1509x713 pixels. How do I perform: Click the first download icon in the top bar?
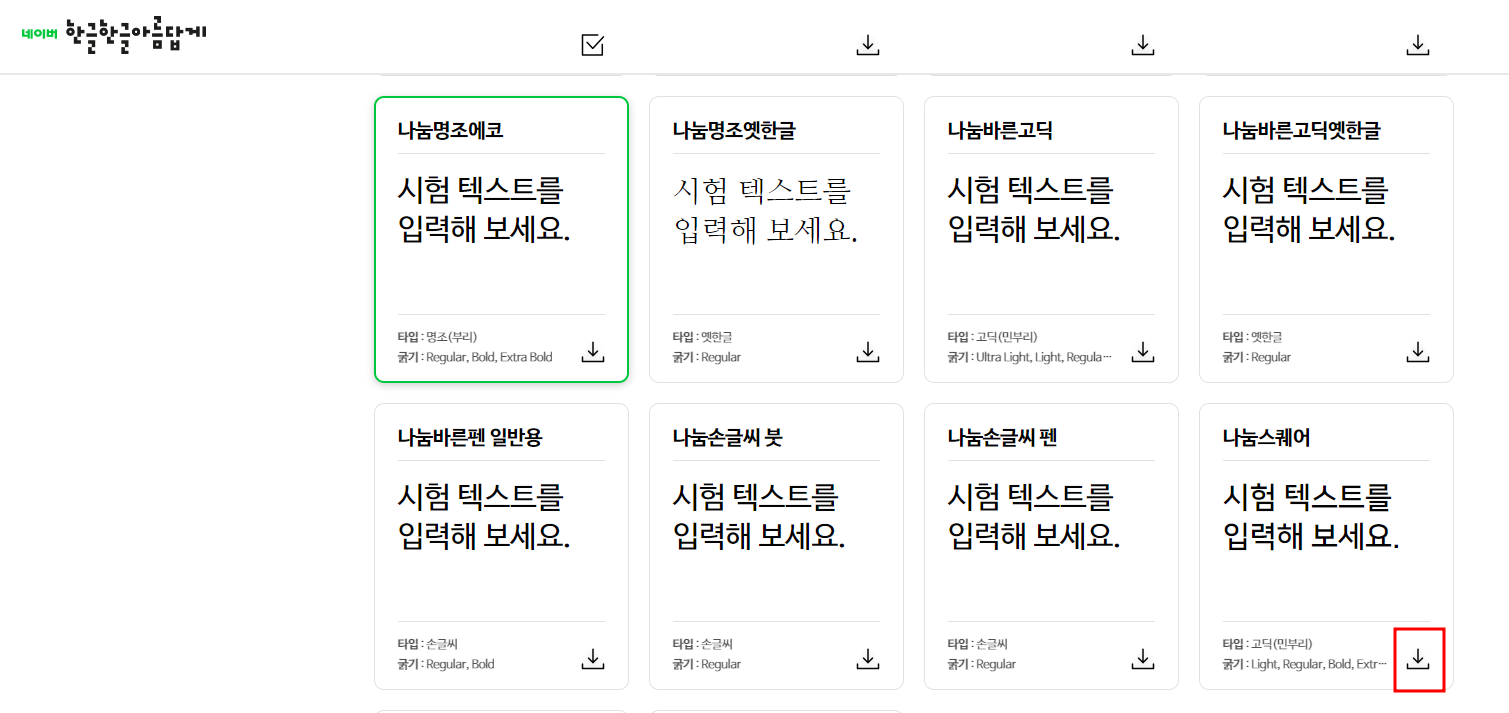click(x=867, y=44)
